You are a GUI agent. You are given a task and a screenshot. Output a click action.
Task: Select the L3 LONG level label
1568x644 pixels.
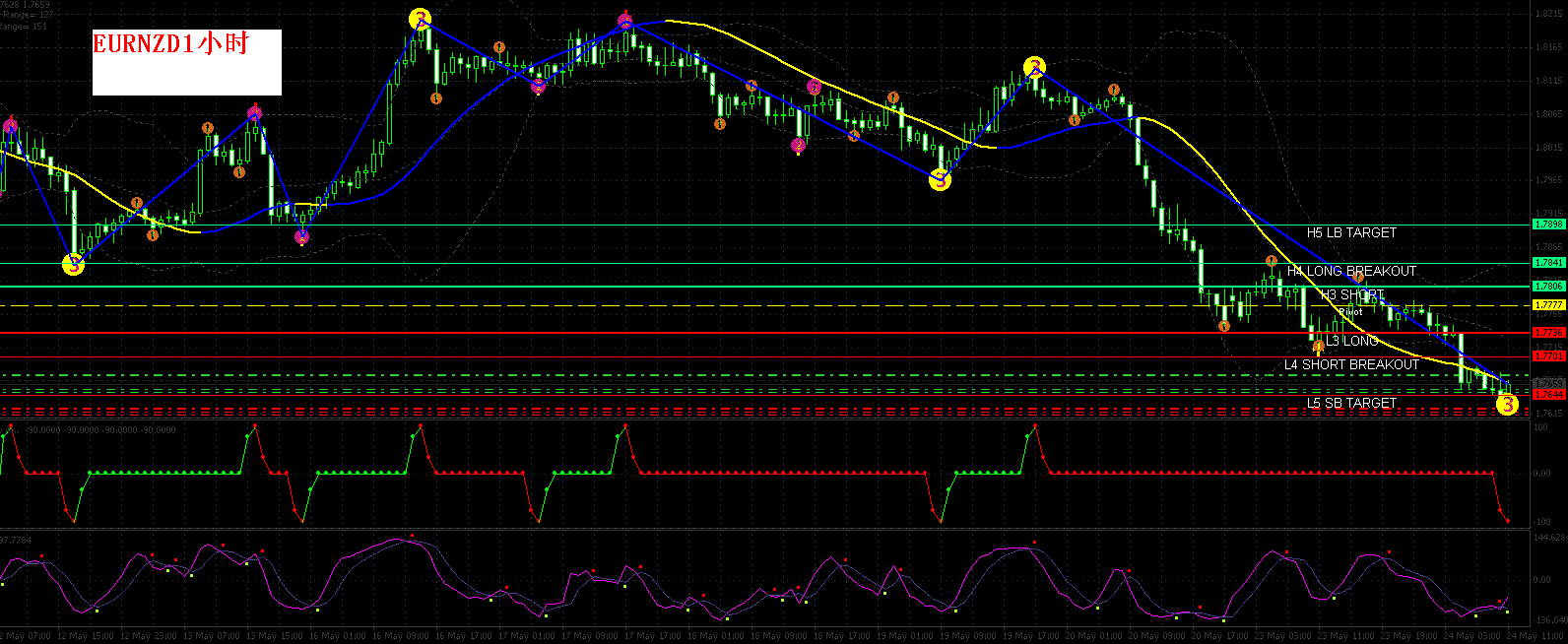point(1351,341)
